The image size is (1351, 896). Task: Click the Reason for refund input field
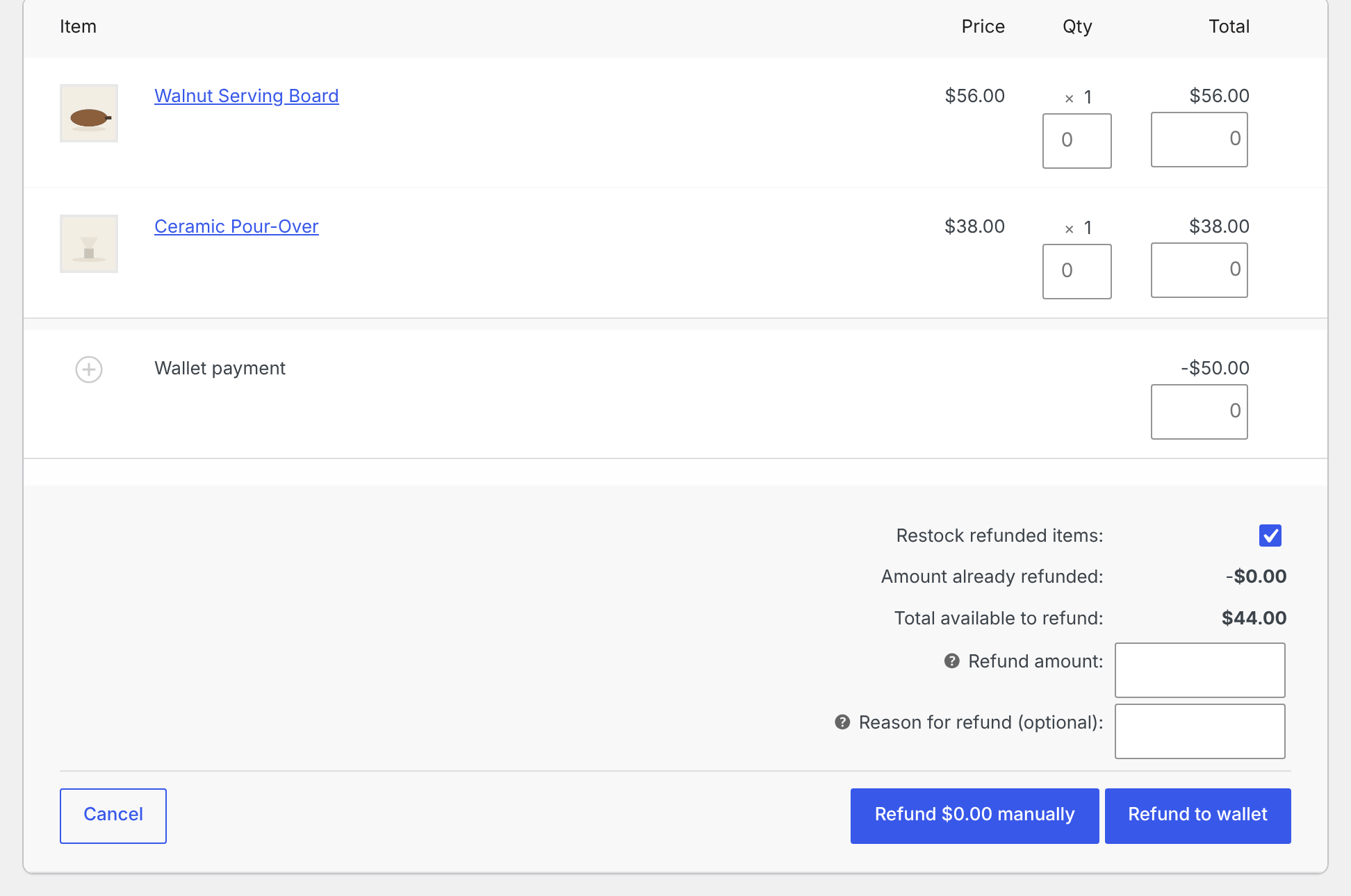(1200, 731)
